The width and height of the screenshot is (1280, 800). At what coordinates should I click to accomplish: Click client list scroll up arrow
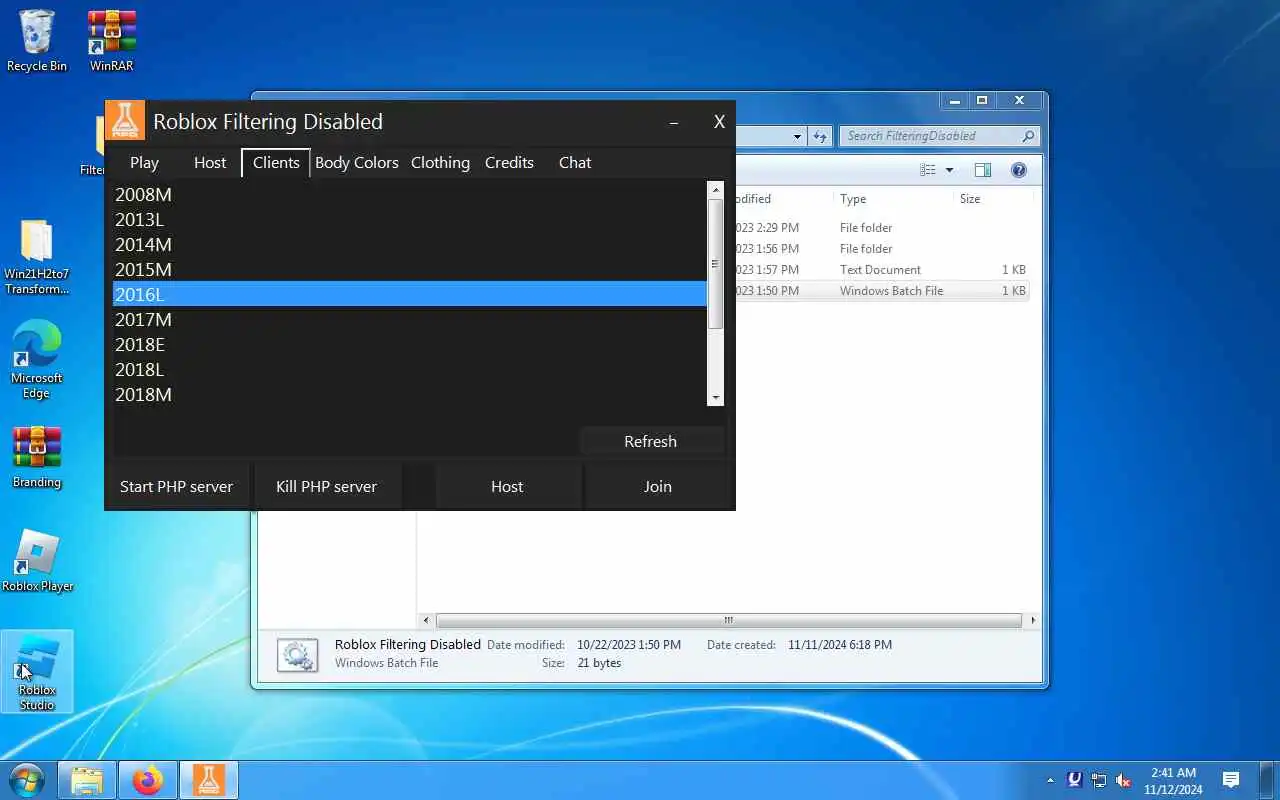point(715,189)
